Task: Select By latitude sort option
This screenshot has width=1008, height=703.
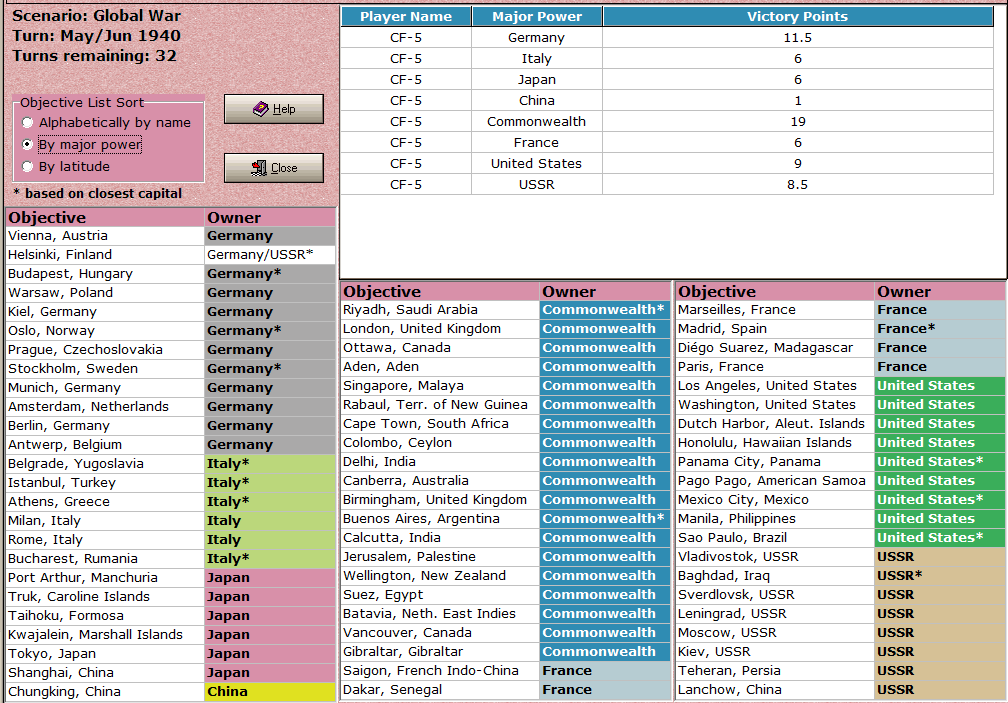Action: click(x=66, y=166)
